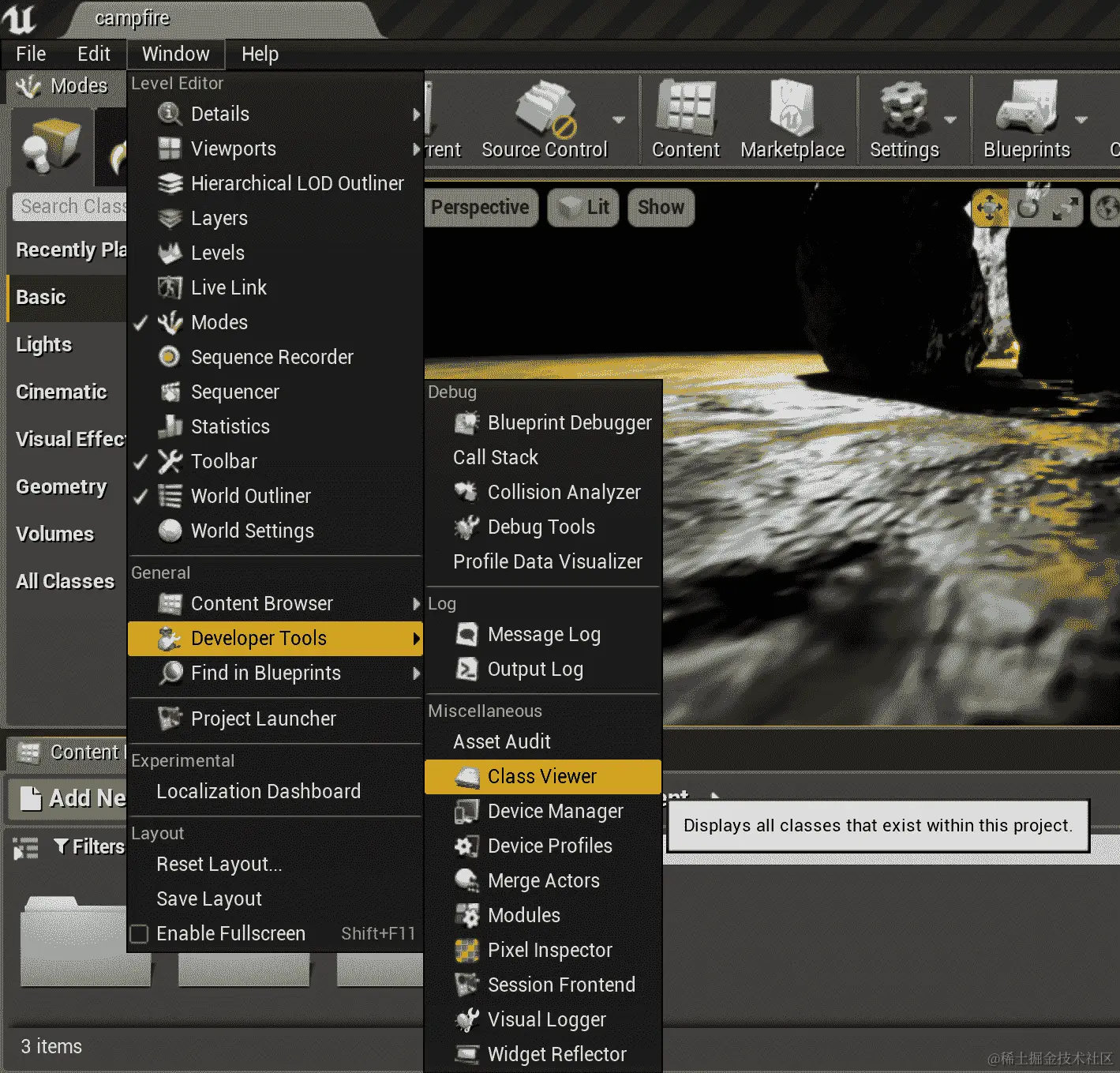Choose Profile Data Visualizer
The height and width of the screenshot is (1073, 1120).
click(x=543, y=561)
